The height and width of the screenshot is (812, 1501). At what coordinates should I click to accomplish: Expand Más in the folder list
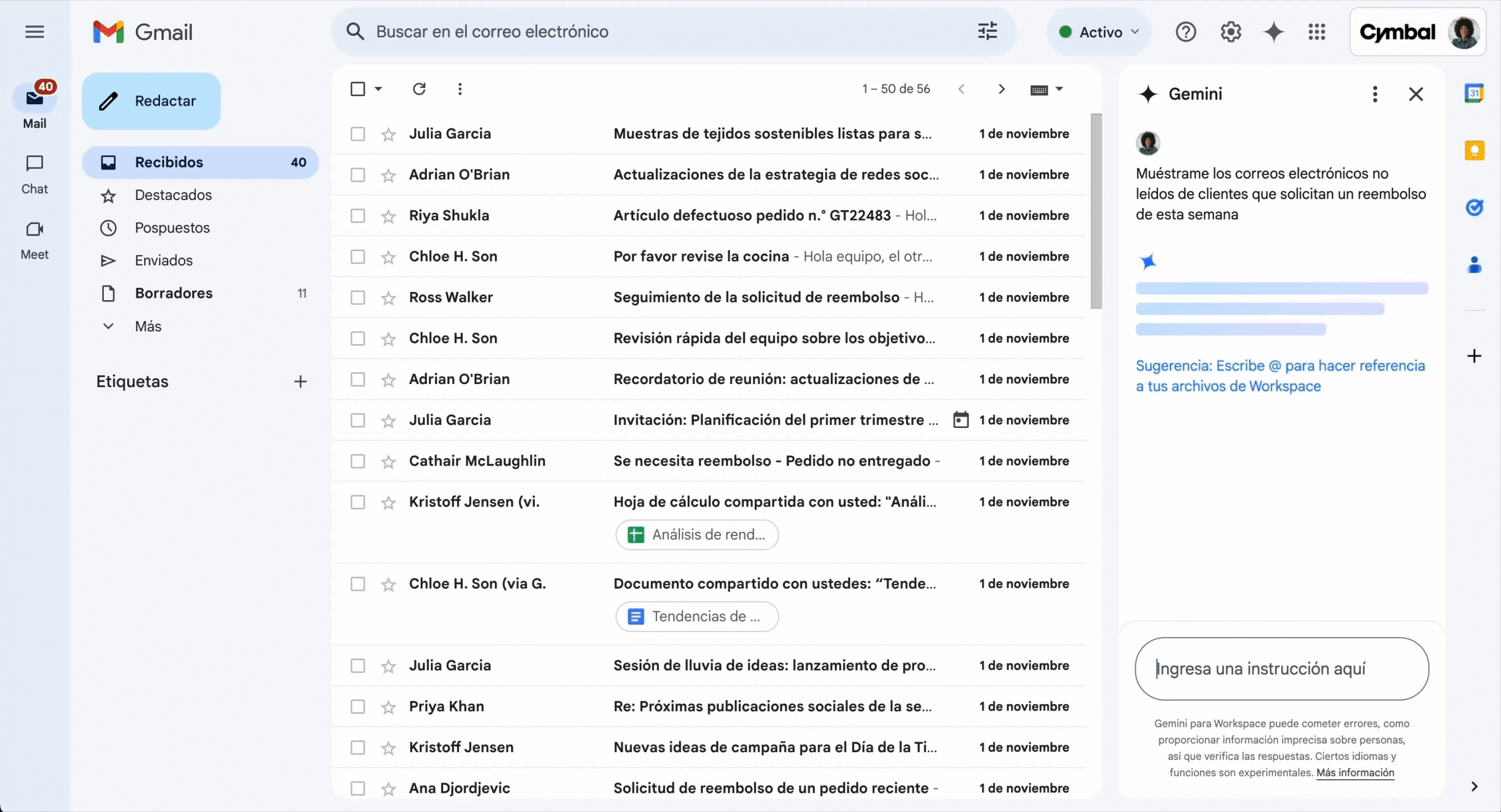[x=148, y=326]
